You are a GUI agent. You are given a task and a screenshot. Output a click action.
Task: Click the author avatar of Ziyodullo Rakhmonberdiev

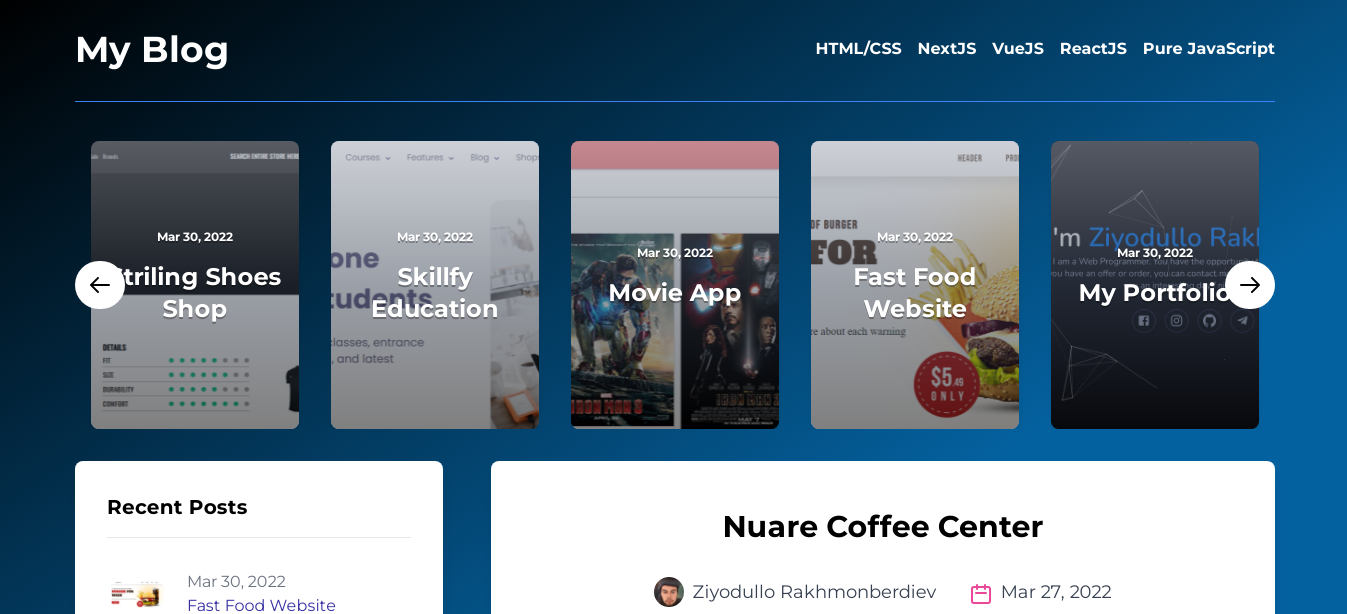point(669,592)
